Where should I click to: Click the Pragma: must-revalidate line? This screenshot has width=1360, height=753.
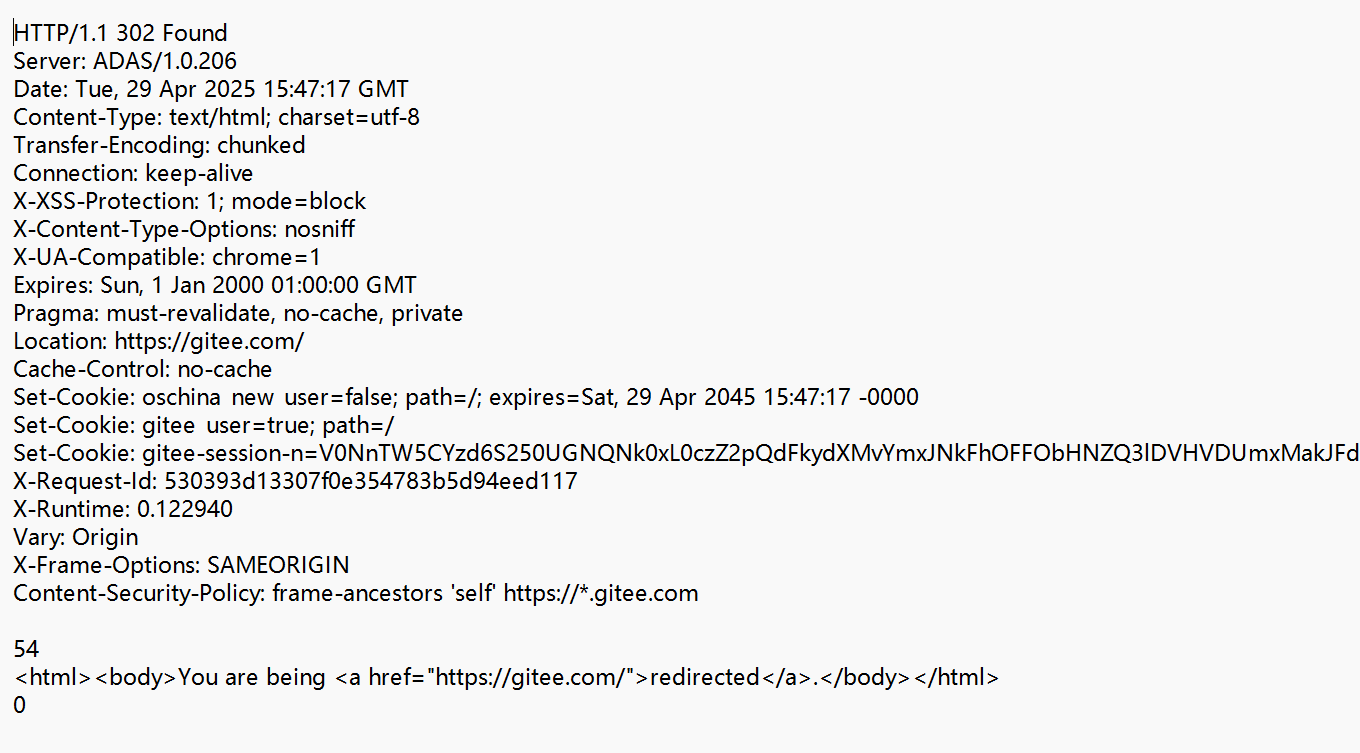click(x=238, y=313)
